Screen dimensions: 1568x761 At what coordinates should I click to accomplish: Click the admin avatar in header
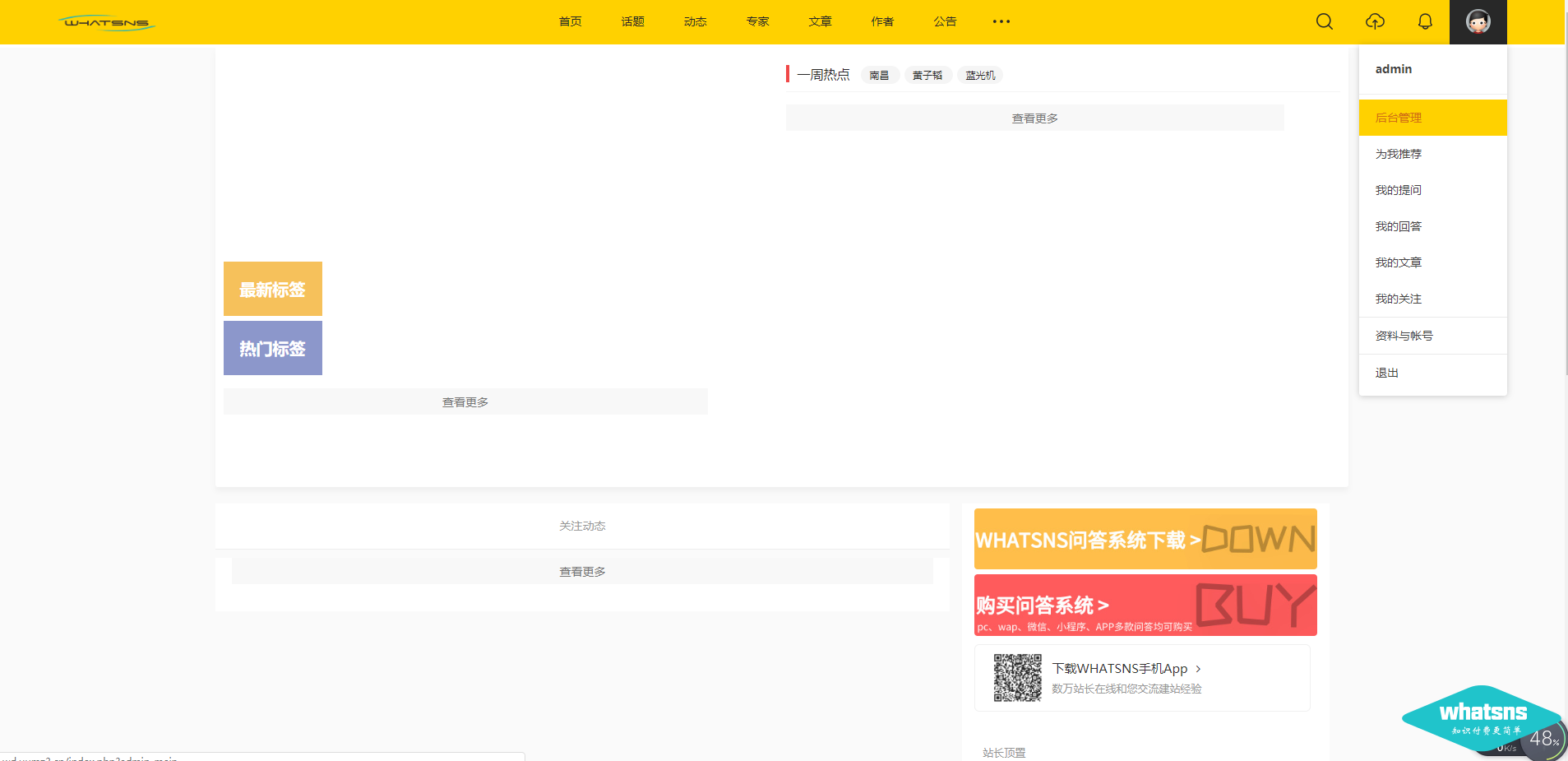tap(1478, 22)
